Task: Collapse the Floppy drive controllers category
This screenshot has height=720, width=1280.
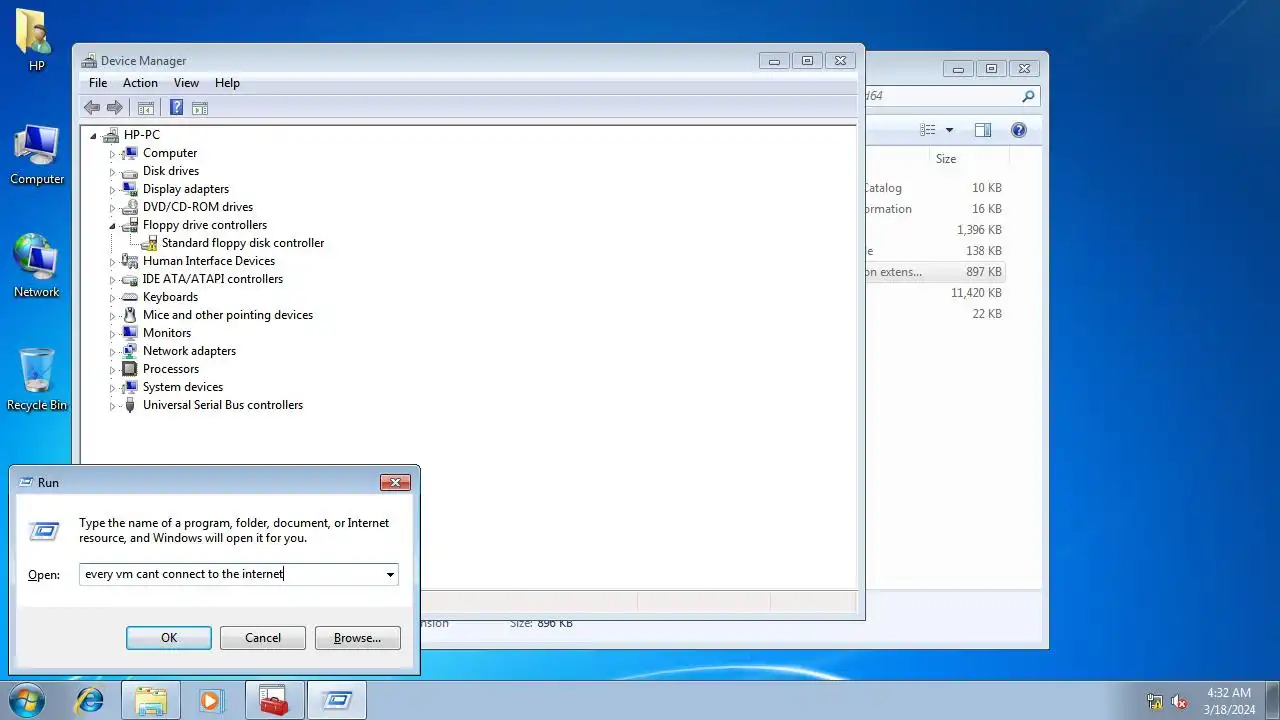Action: pos(112,226)
